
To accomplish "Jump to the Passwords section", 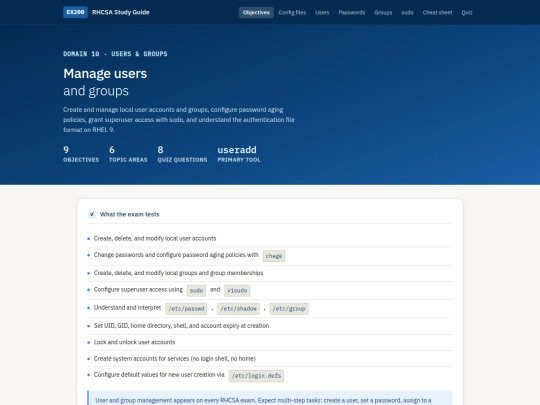I will (x=352, y=12).
